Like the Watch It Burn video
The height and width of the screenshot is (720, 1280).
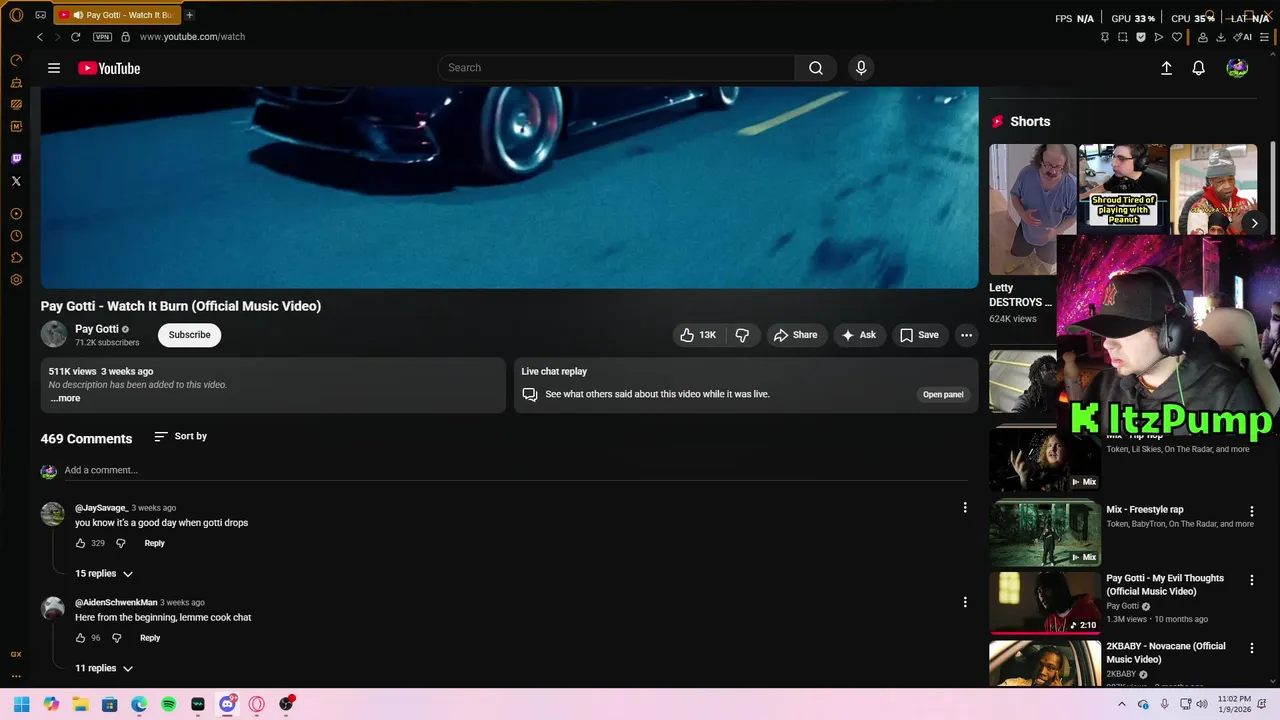coord(698,335)
